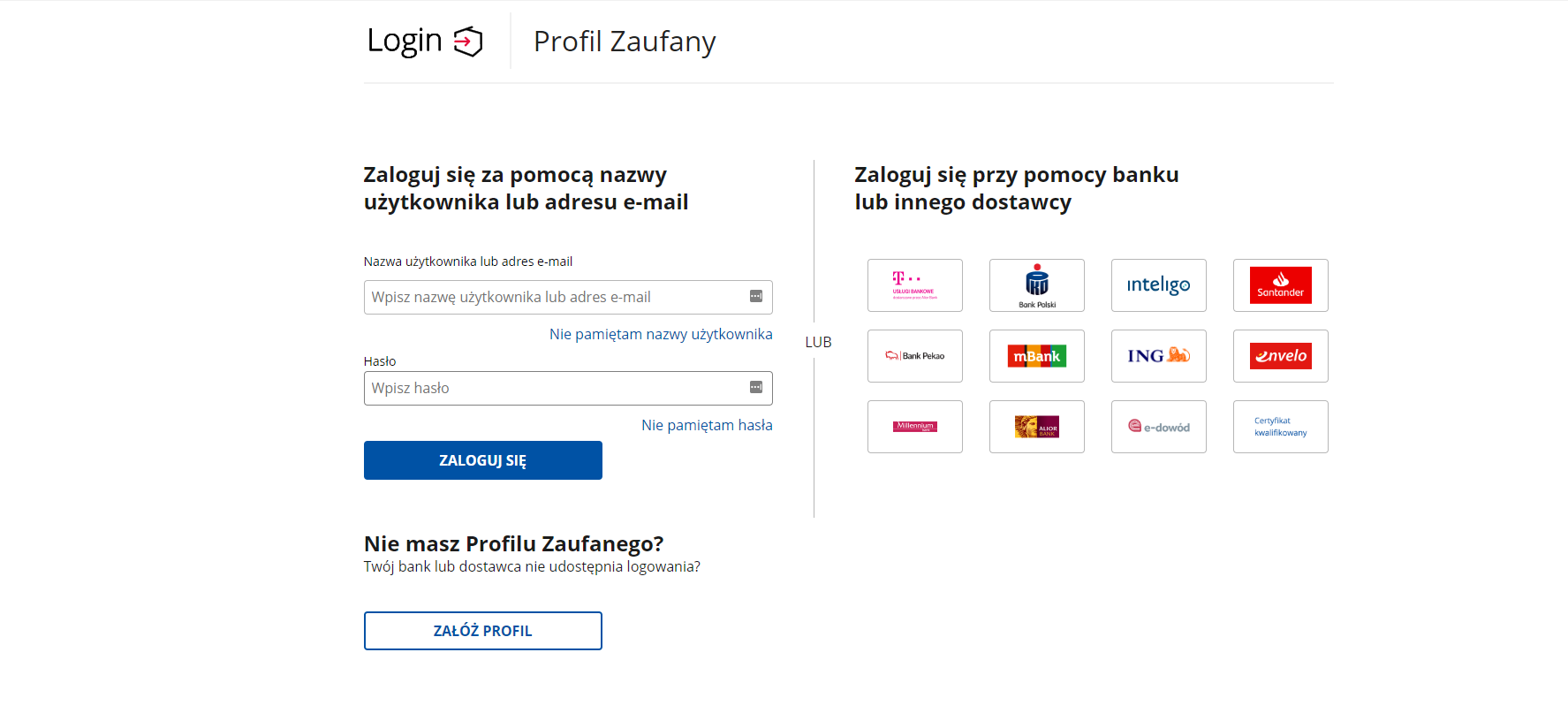Pick the Alior Bank tile
This screenshot has height=713, width=1568.
tap(1036, 427)
